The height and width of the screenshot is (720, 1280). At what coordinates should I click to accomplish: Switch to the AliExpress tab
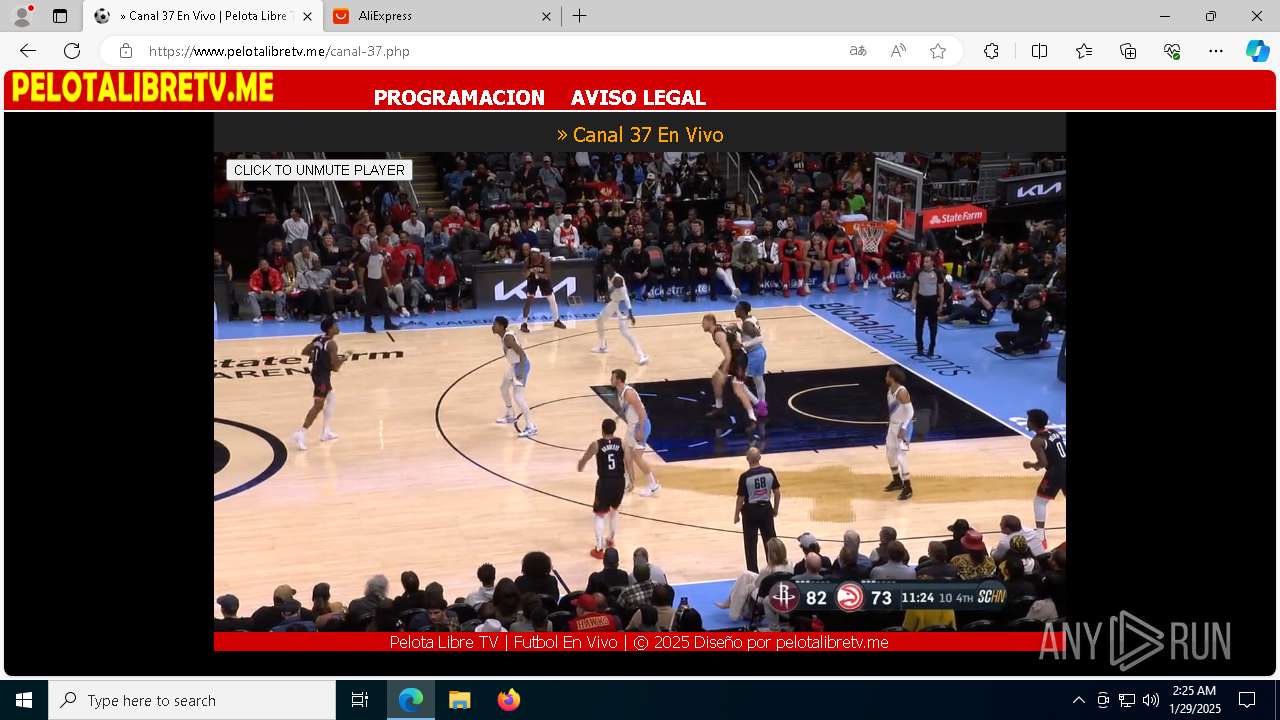coord(443,16)
